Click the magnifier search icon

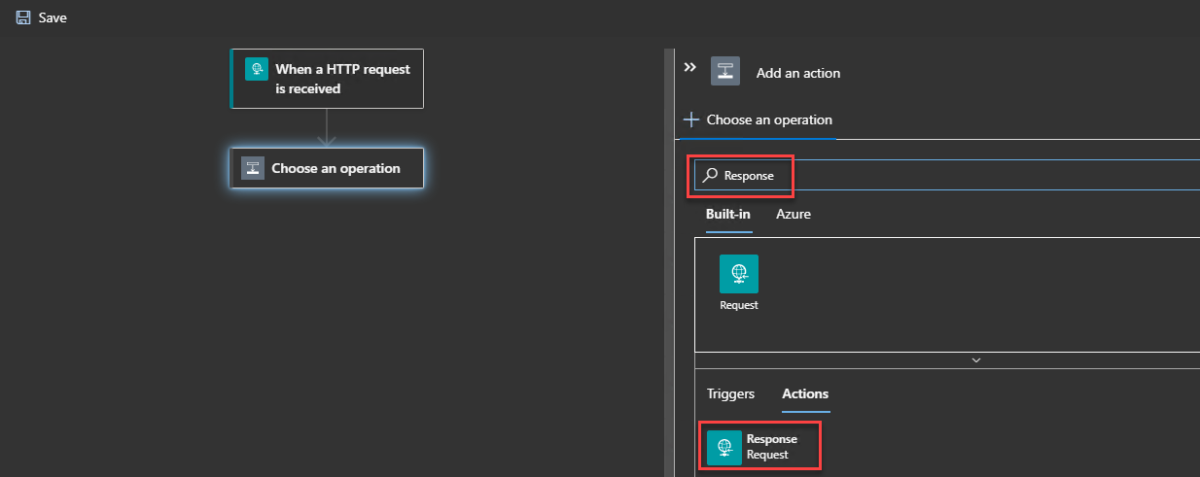click(710, 175)
